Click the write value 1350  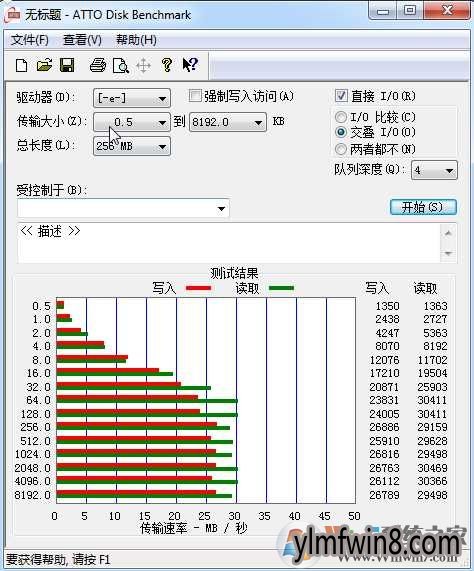pos(388,306)
